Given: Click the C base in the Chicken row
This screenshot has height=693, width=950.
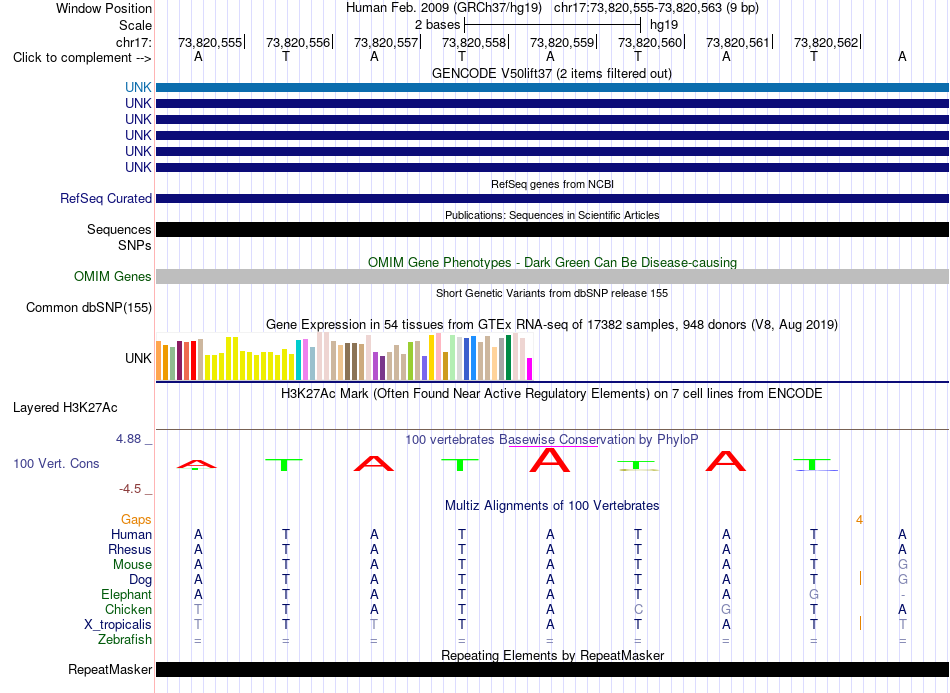Looking at the screenshot, I should tap(638, 609).
